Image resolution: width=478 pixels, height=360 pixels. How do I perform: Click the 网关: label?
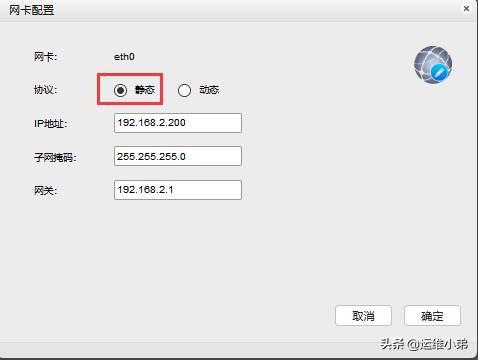(45, 190)
